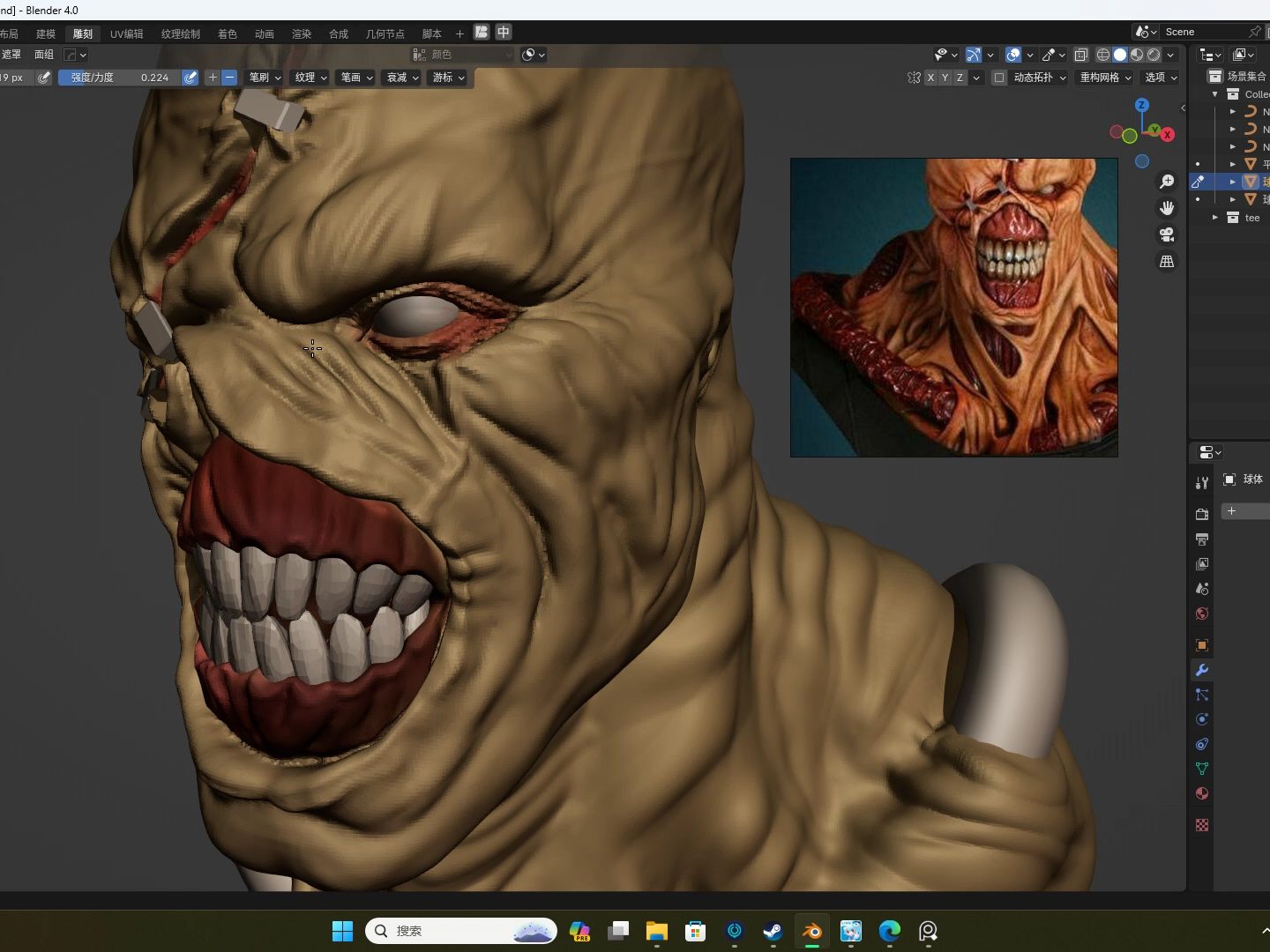
Task: Open the viewport shading options dropdown arrow
Action: [1172, 55]
